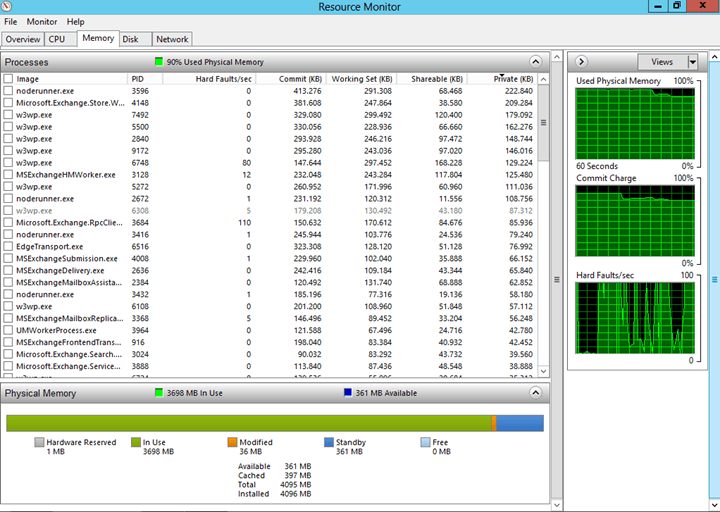Check the UMWorkerProcess.exe checkbox
The width and height of the screenshot is (720, 512).
pyautogui.click(x=8, y=330)
